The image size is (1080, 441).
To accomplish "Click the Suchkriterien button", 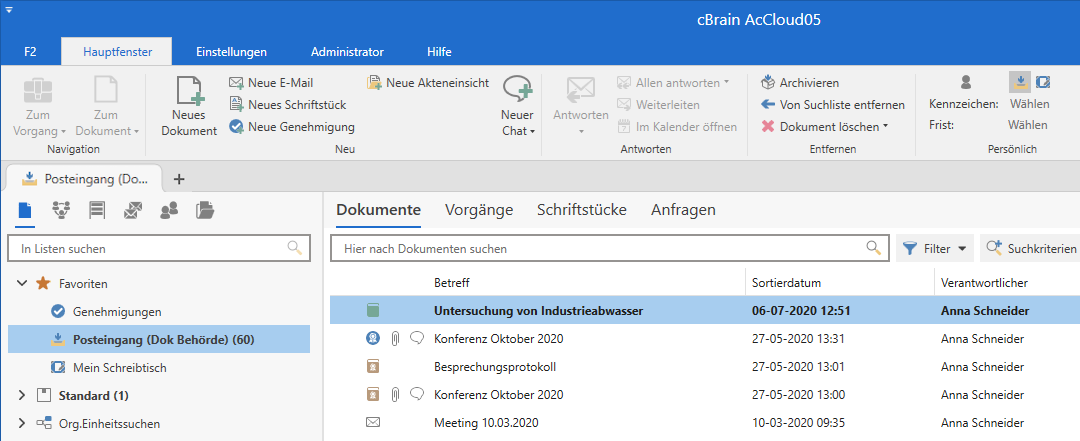I will tap(1031, 248).
